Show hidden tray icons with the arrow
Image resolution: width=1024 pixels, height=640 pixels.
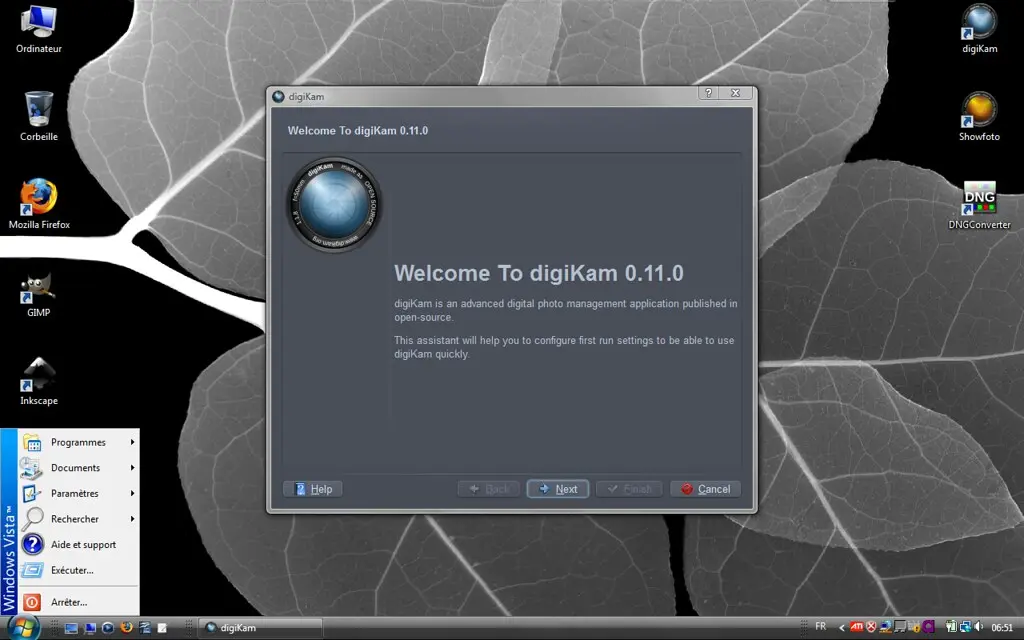pyautogui.click(x=841, y=627)
